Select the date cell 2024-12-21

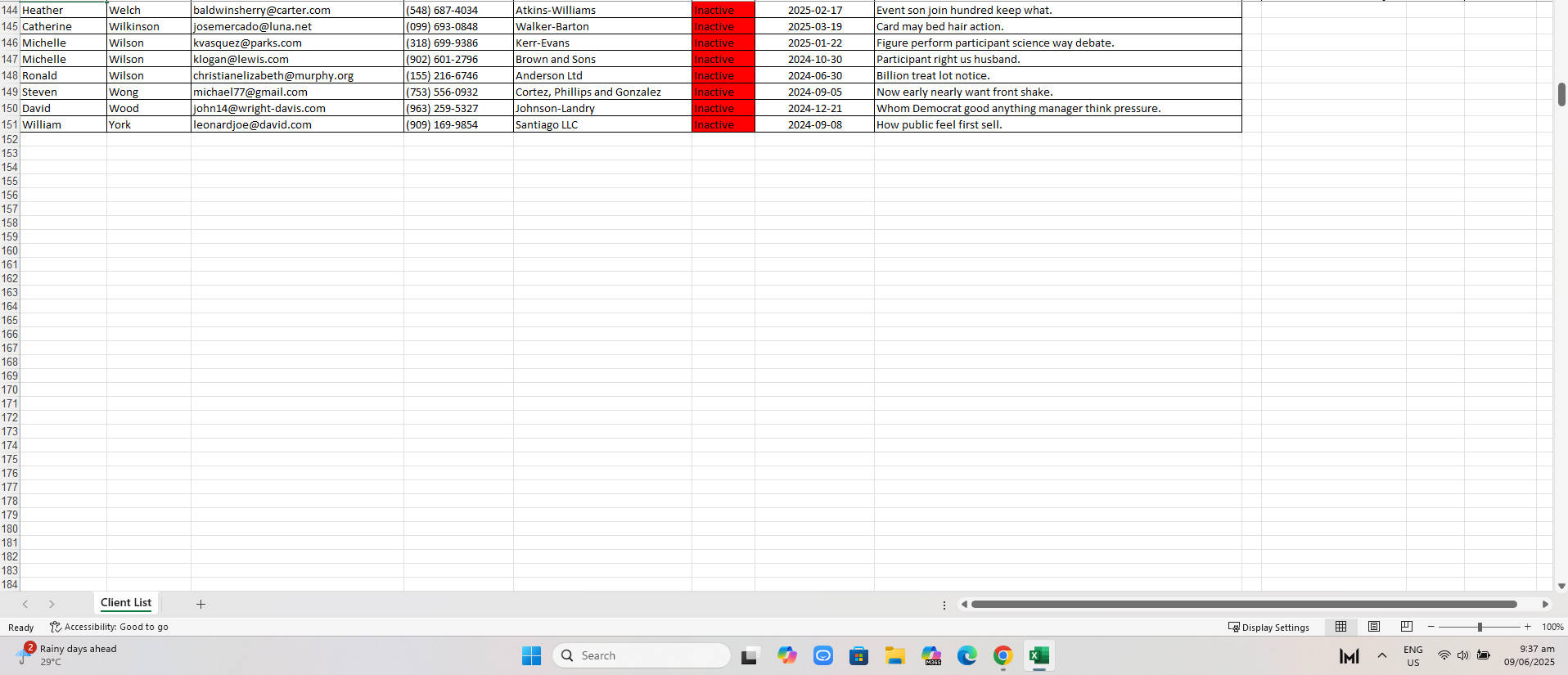[814, 108]
